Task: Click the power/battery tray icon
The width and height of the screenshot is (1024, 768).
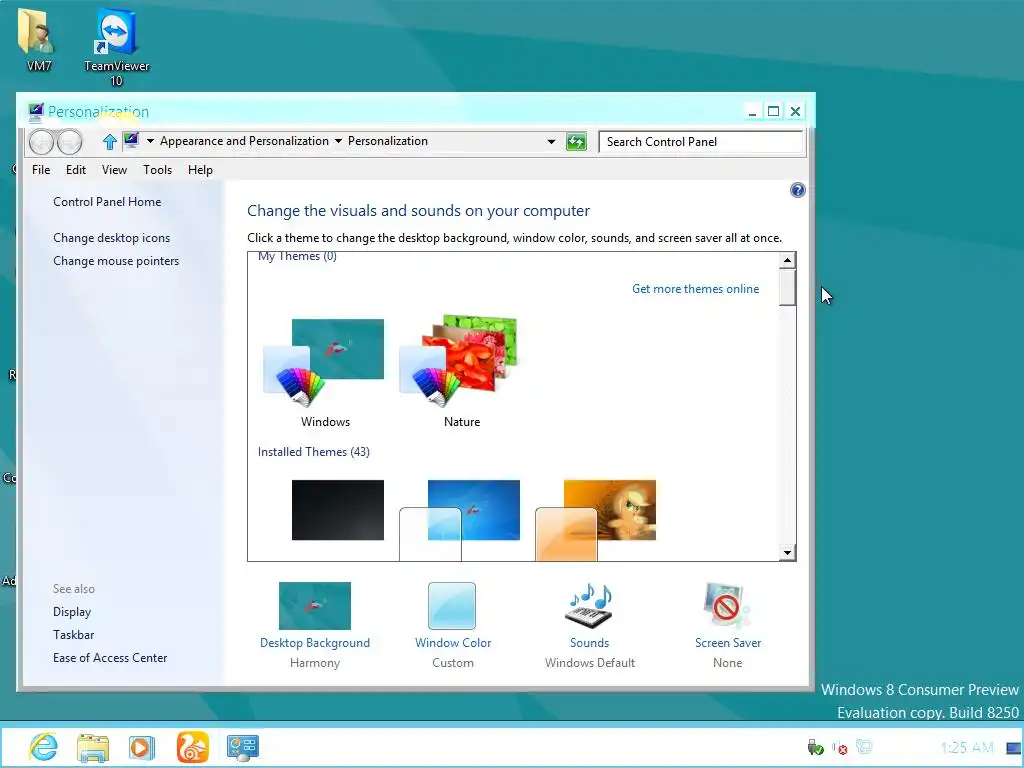Action: point(815,747)
